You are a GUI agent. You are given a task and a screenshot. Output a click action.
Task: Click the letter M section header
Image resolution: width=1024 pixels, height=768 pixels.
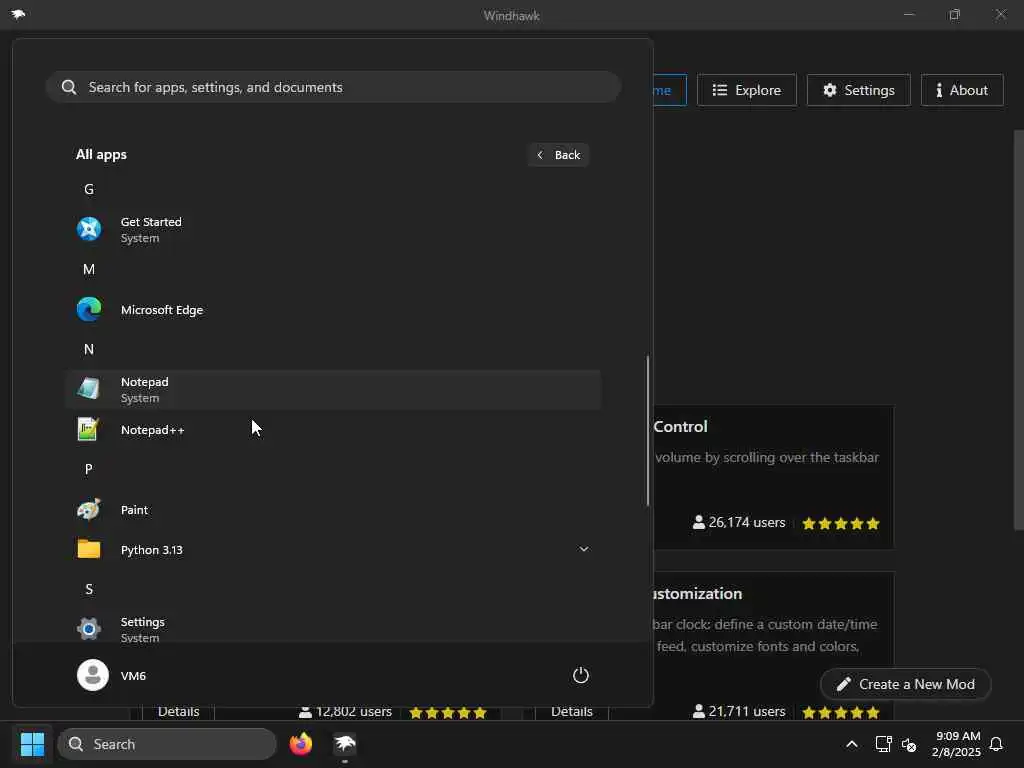tap(89, 269)
